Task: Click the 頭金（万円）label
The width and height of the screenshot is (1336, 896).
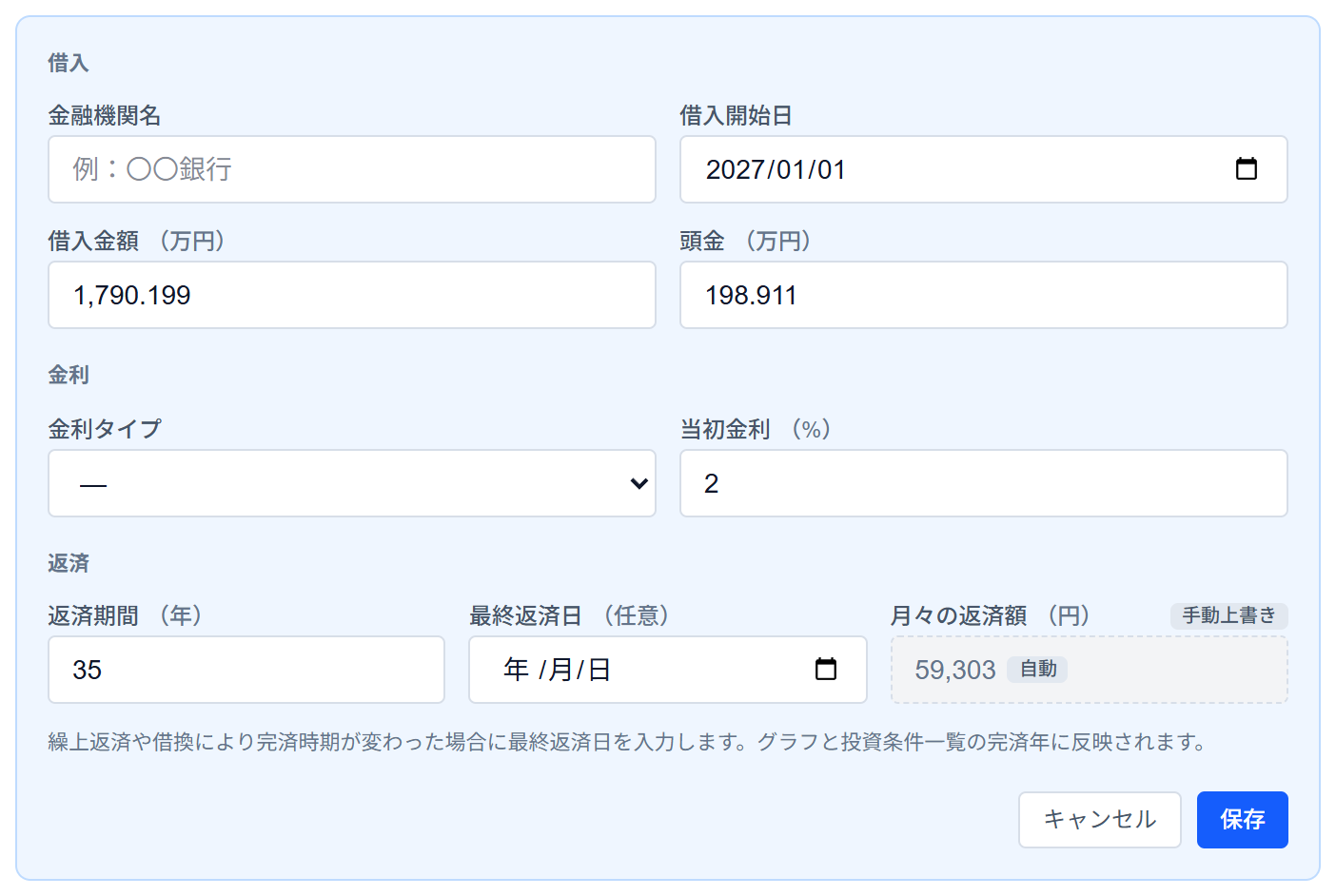Action: (746, 241)
